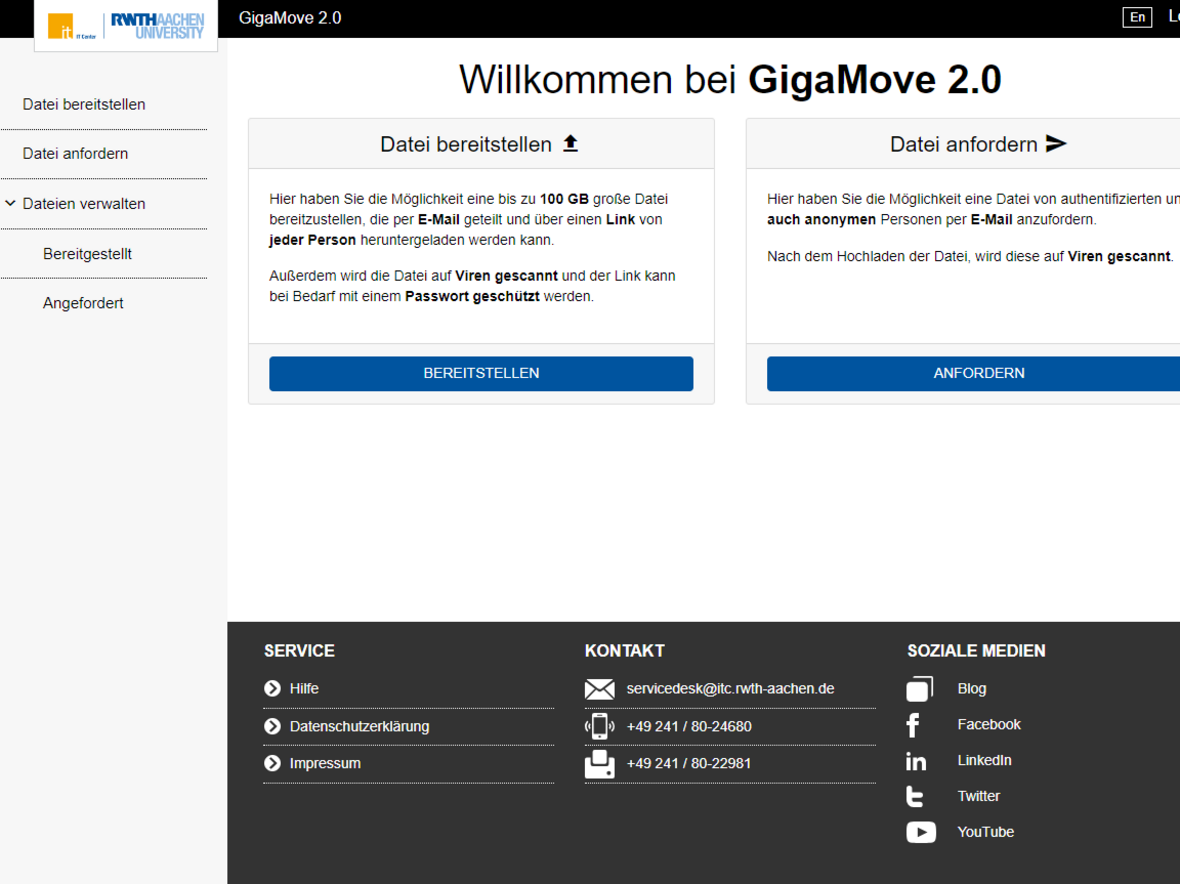
Task: Collapse the Dateien verwalten chevron
Action: 11,204
